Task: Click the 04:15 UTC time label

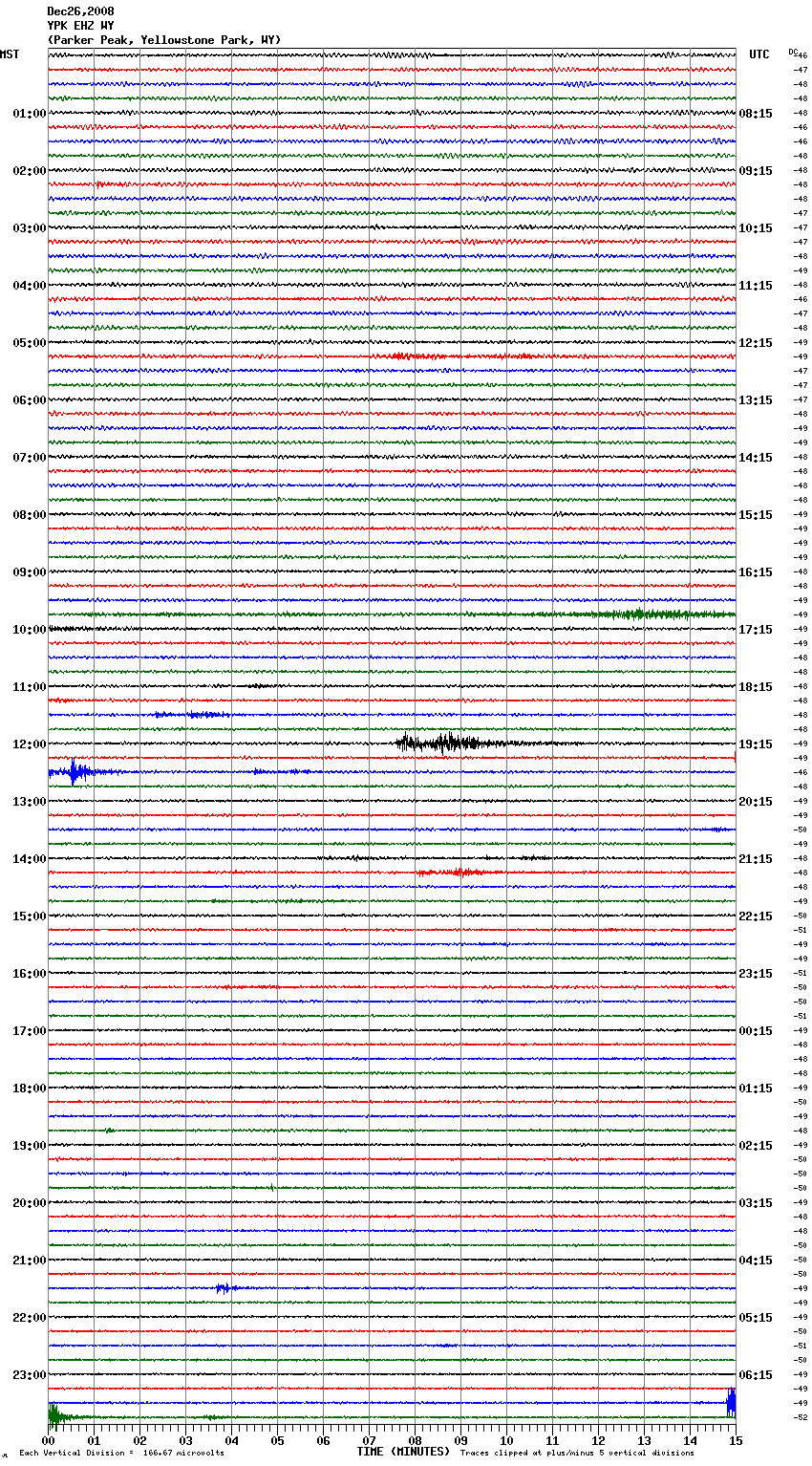Action: [x=756, y=1261]
